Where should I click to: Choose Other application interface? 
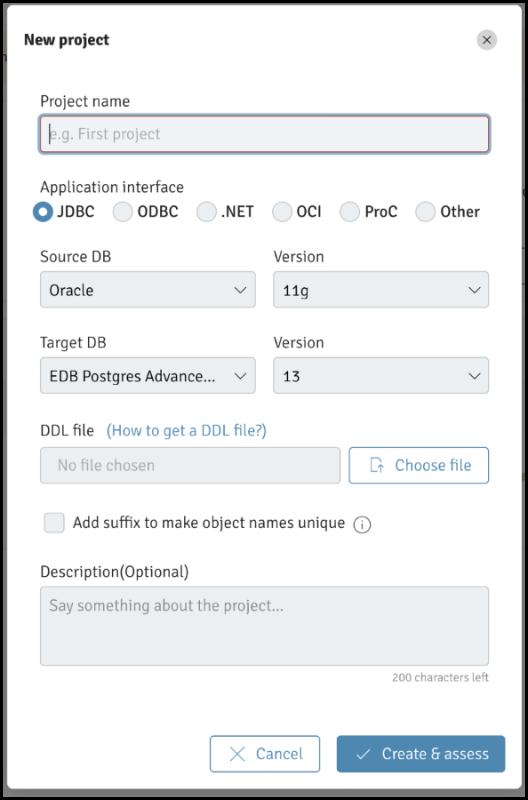425,212
